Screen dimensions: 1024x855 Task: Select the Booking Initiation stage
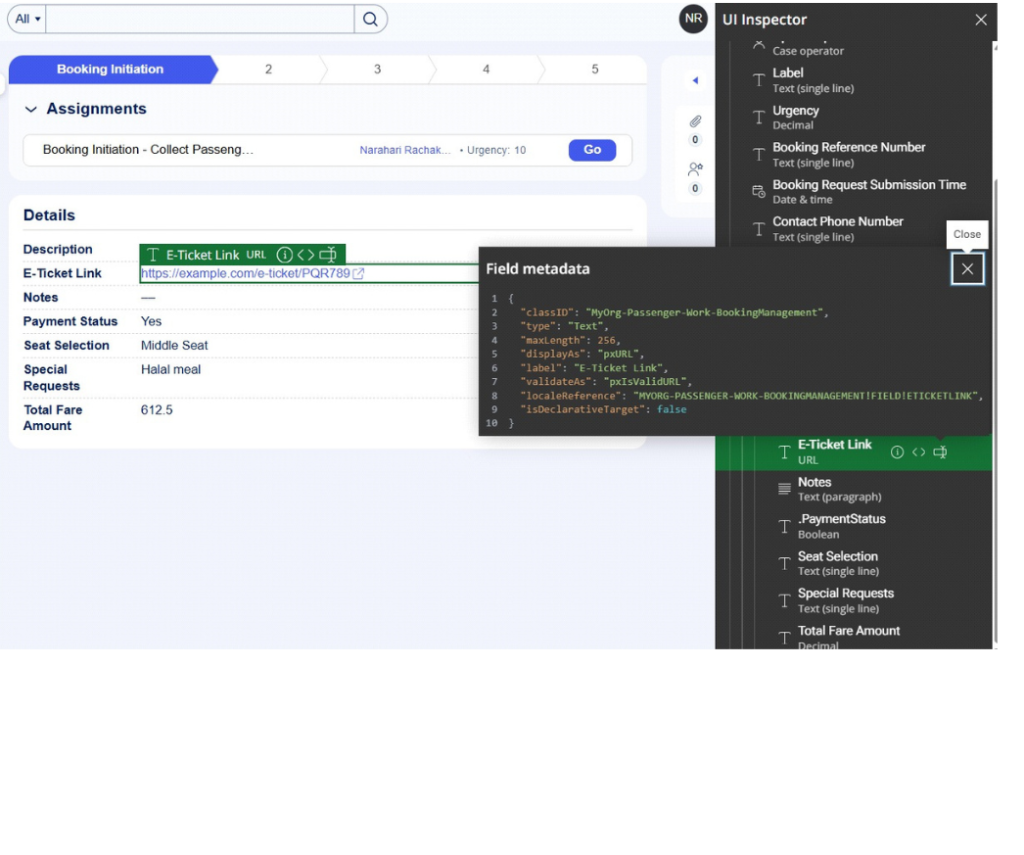click(x=110, y=69)
